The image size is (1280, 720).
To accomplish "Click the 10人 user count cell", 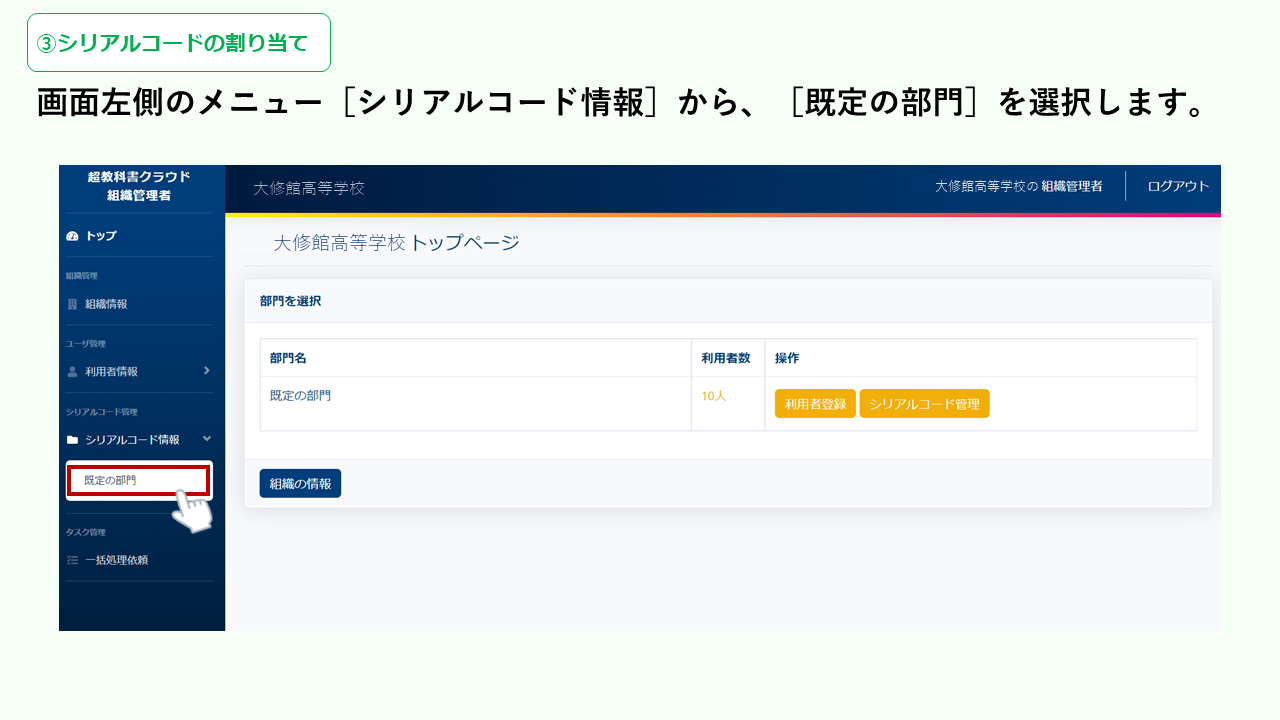I will [714, 396].
